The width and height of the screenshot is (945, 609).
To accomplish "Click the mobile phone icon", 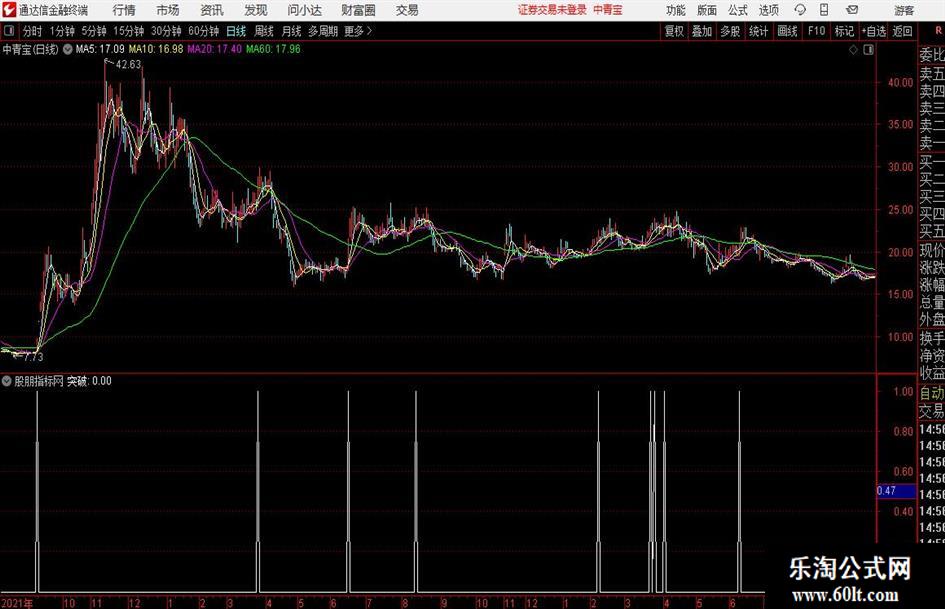I will 824,10.
